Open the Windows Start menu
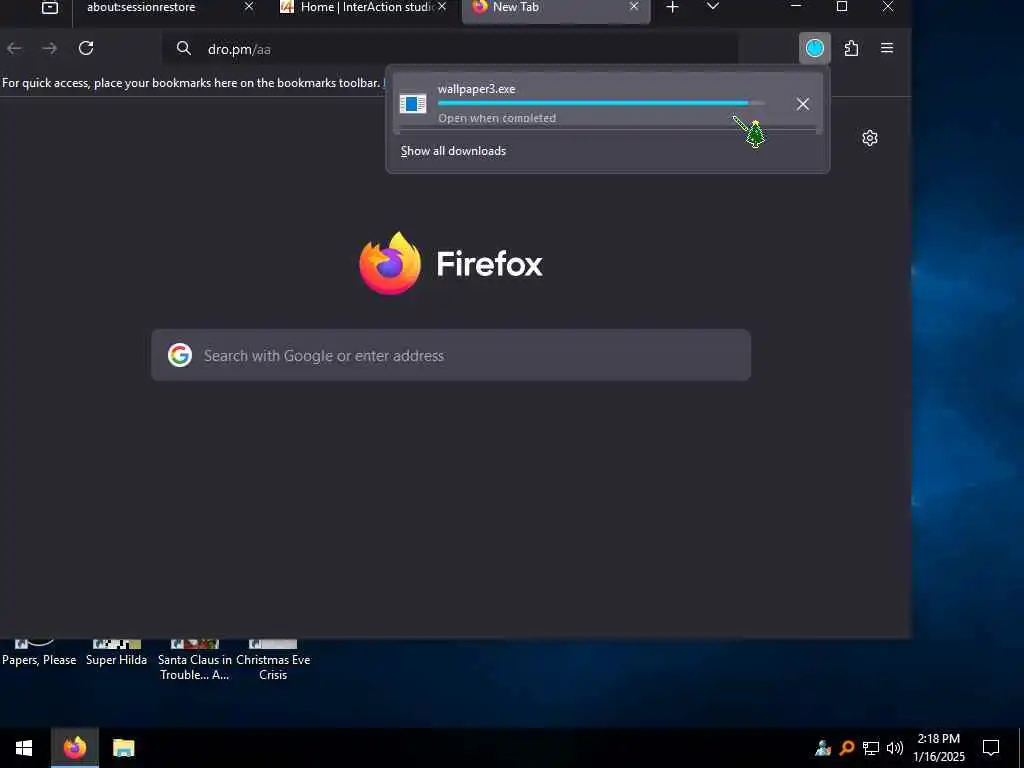The width and height of the screenshot is (1024, 768). tap(24, 748)
